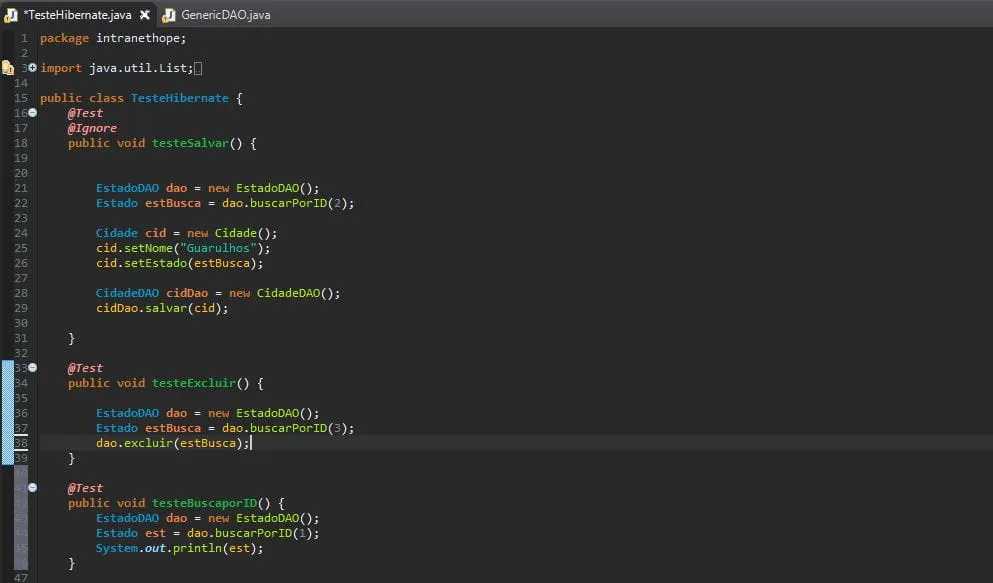Click the @Test annotation above testeSalvar
993x583 pixels.
85,112
